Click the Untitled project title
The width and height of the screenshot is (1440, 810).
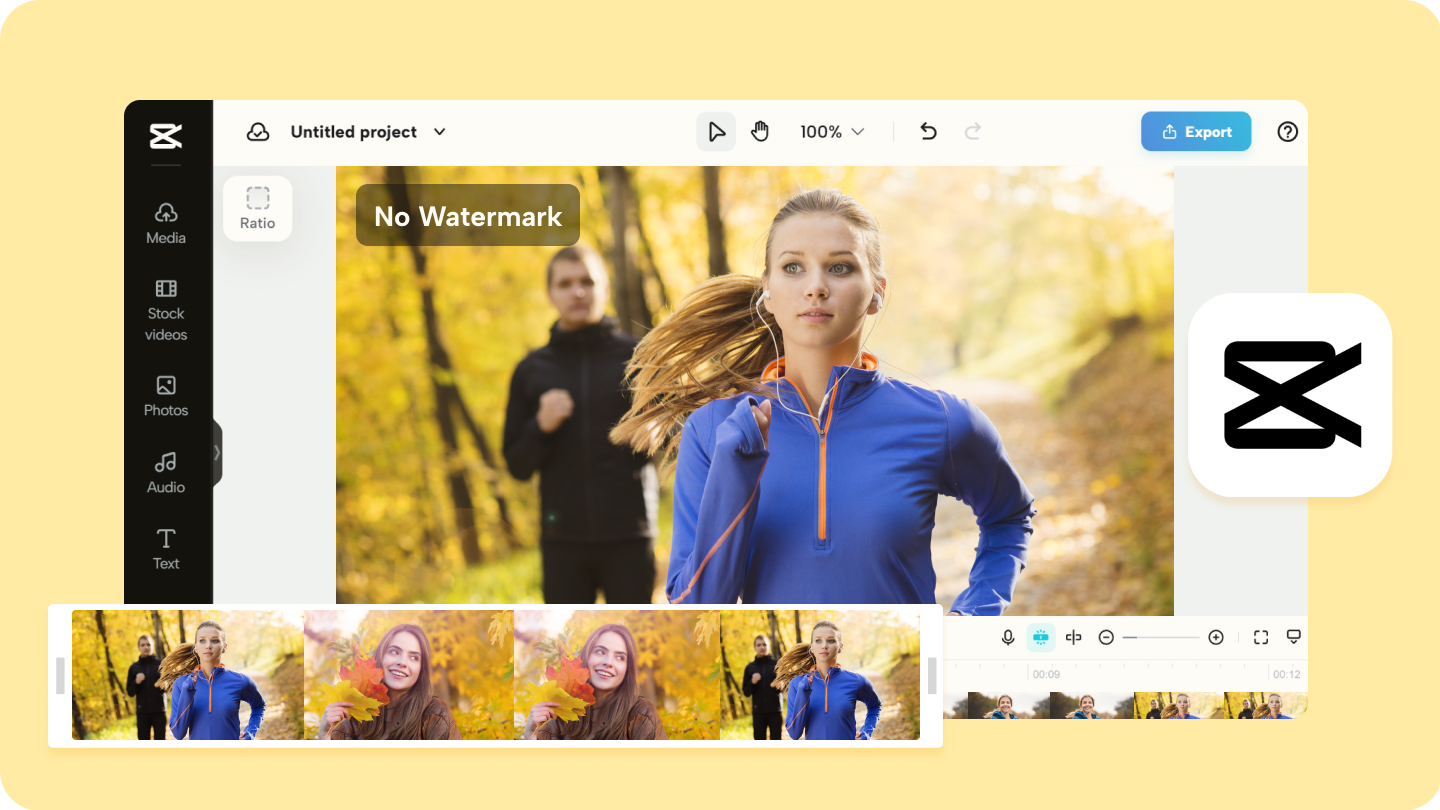(354, 132)
